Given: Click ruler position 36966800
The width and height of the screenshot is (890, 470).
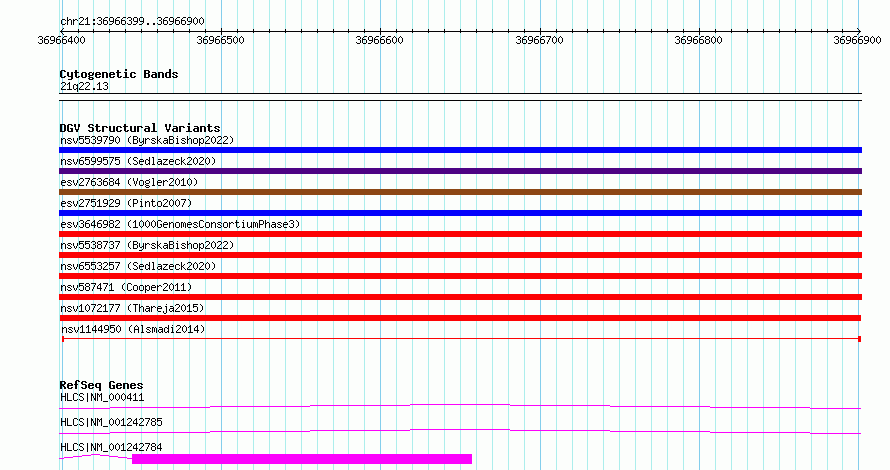Looking at the screenshot, I should pos(698,40).
